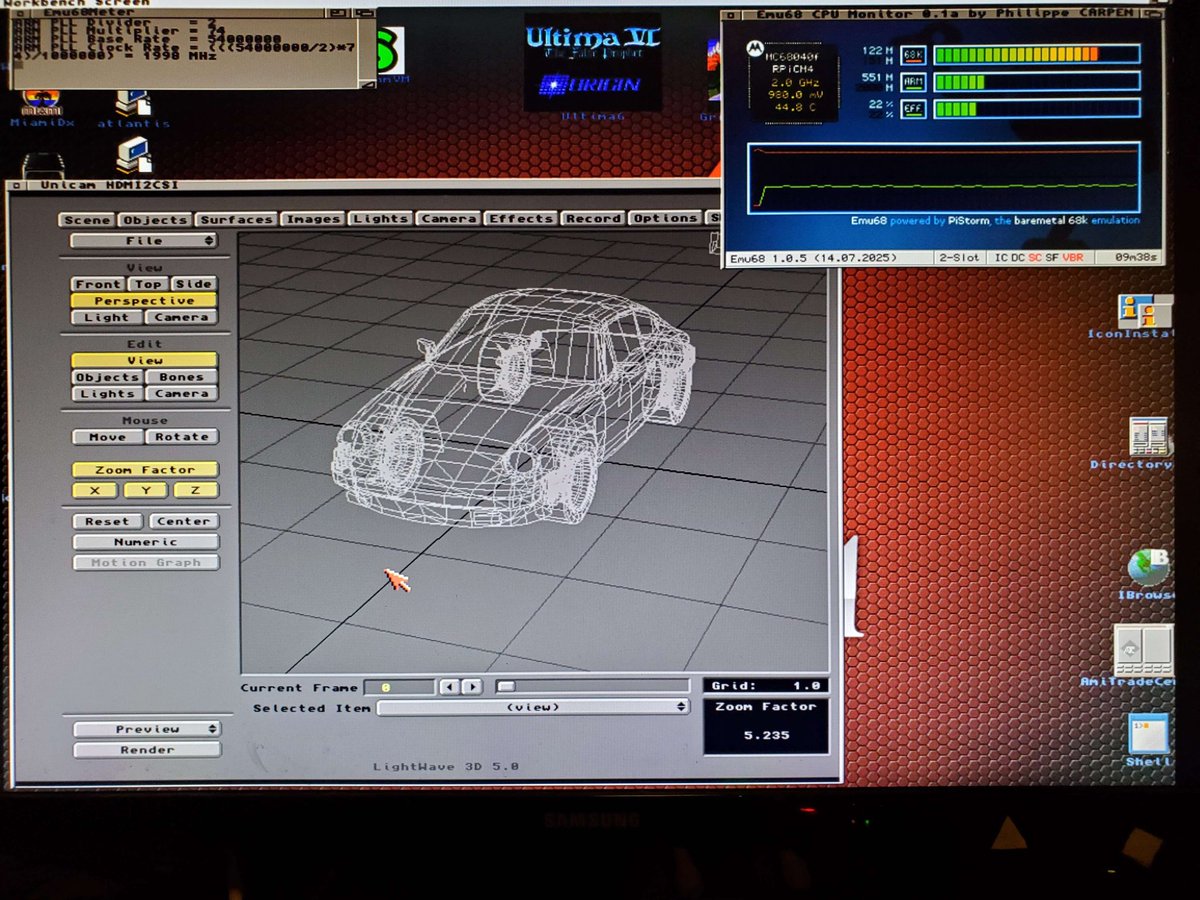Step to the next frame arrow
1200x900 pixels.
[472, 687]
